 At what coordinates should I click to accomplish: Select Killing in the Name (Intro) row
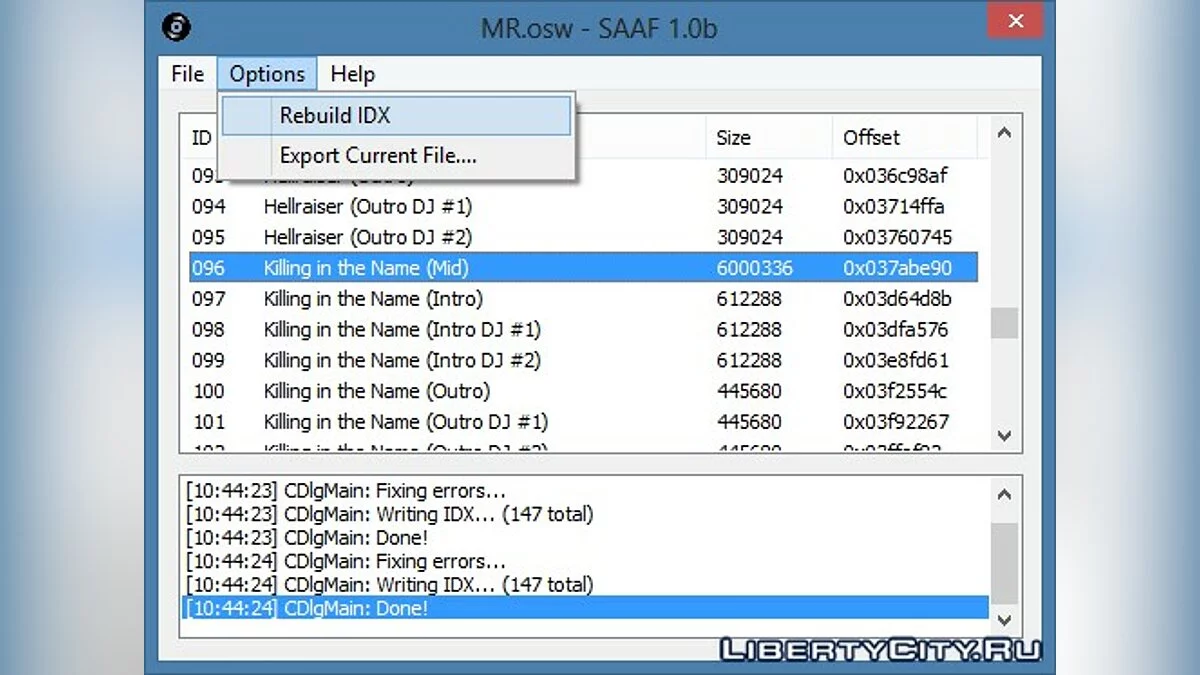coord(372,299)
